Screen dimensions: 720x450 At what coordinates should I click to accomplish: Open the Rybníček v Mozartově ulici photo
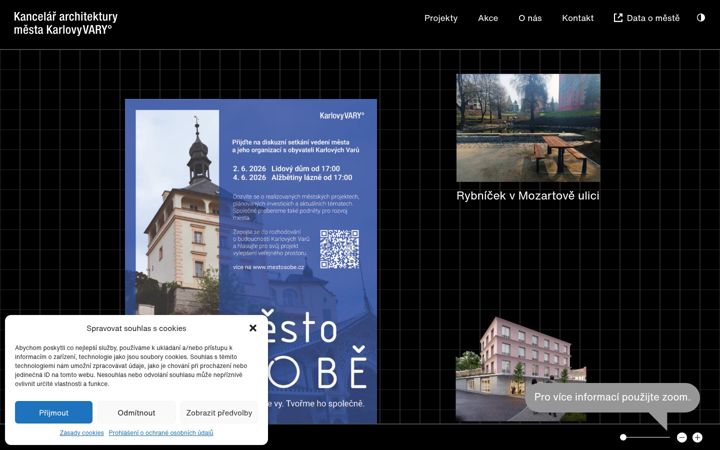tap(528, 128)
